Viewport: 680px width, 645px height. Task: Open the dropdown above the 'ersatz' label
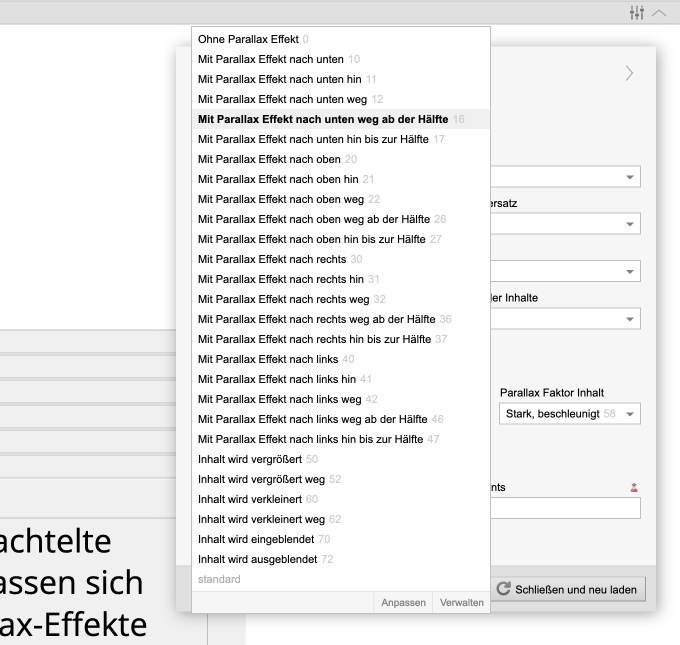pos(566,177)
